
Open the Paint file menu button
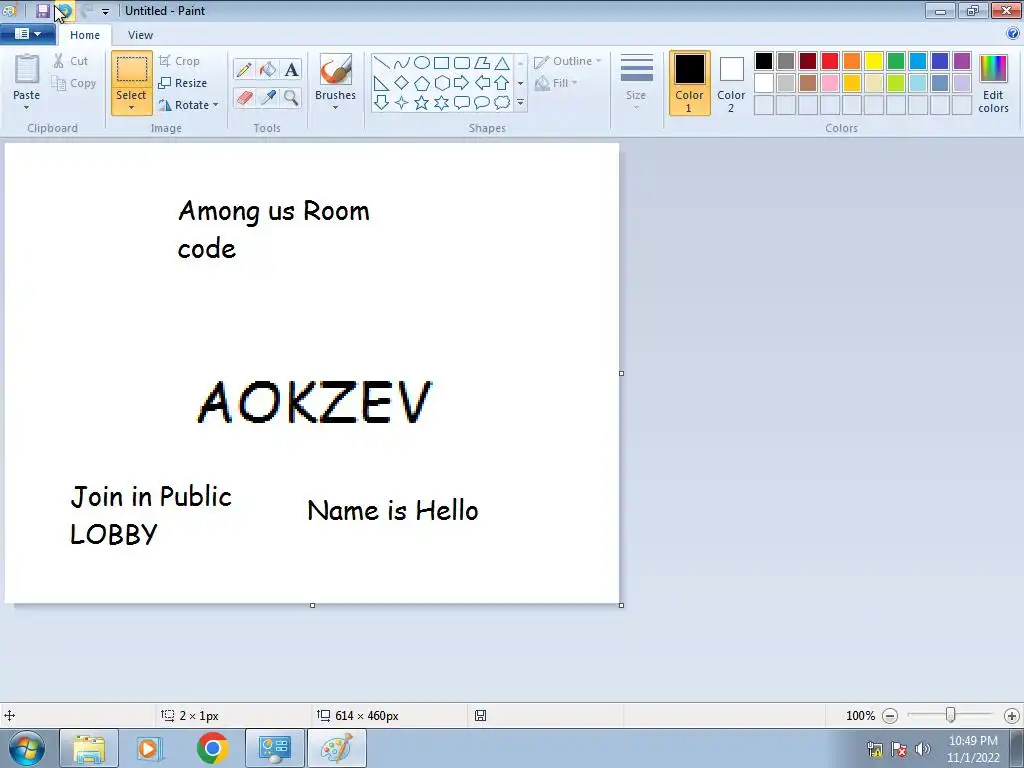coord(27,34)
